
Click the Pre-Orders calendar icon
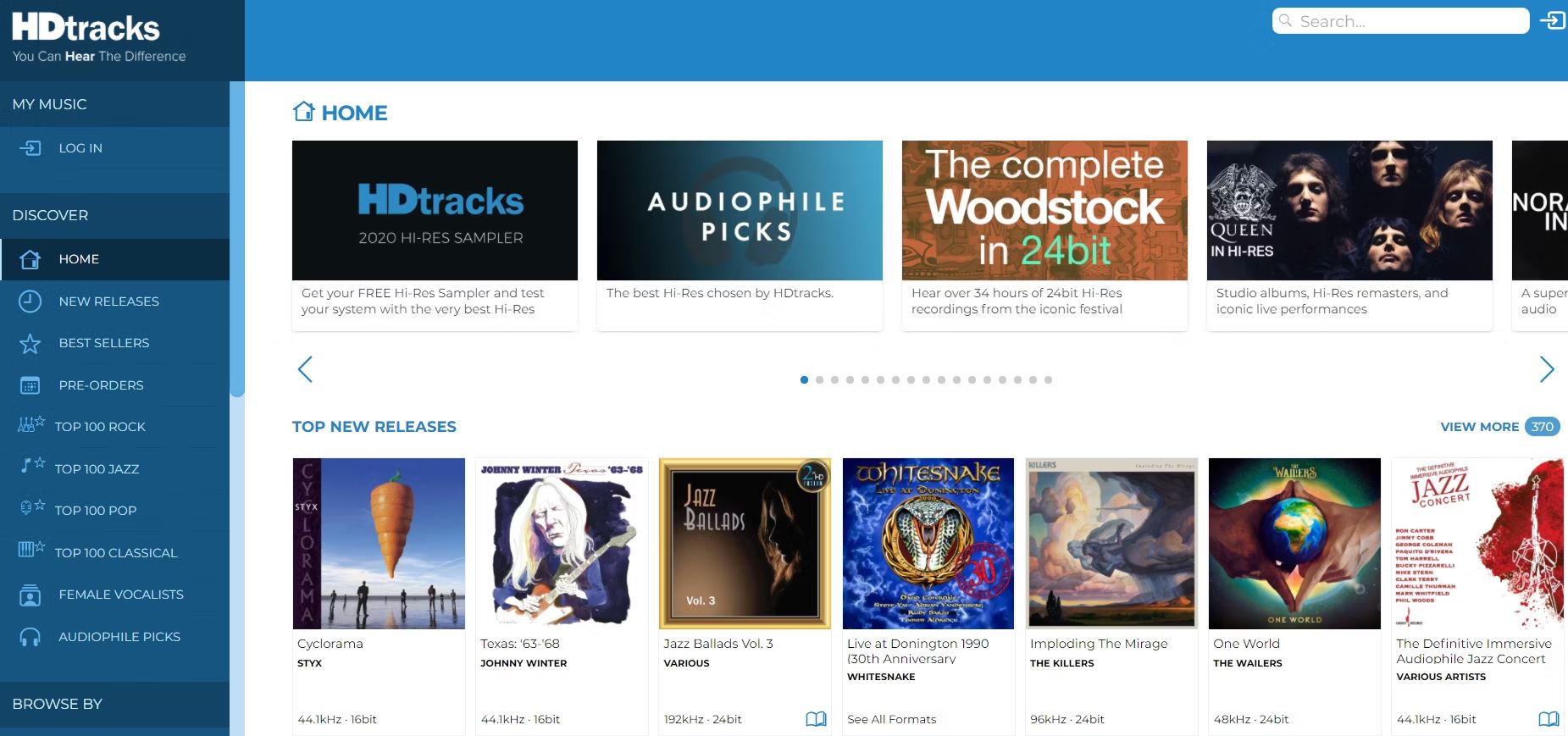point(30,385)
